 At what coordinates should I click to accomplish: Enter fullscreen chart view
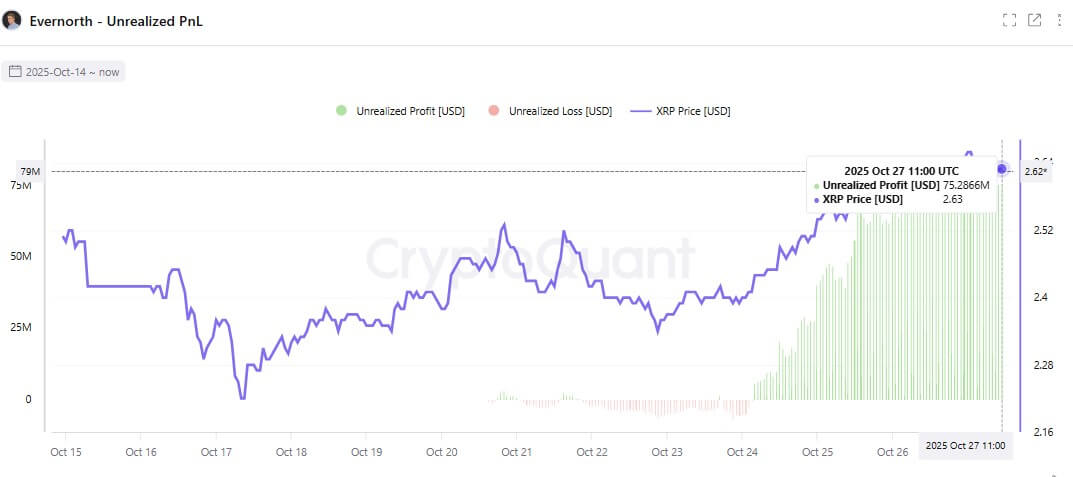coord(1009,20)
